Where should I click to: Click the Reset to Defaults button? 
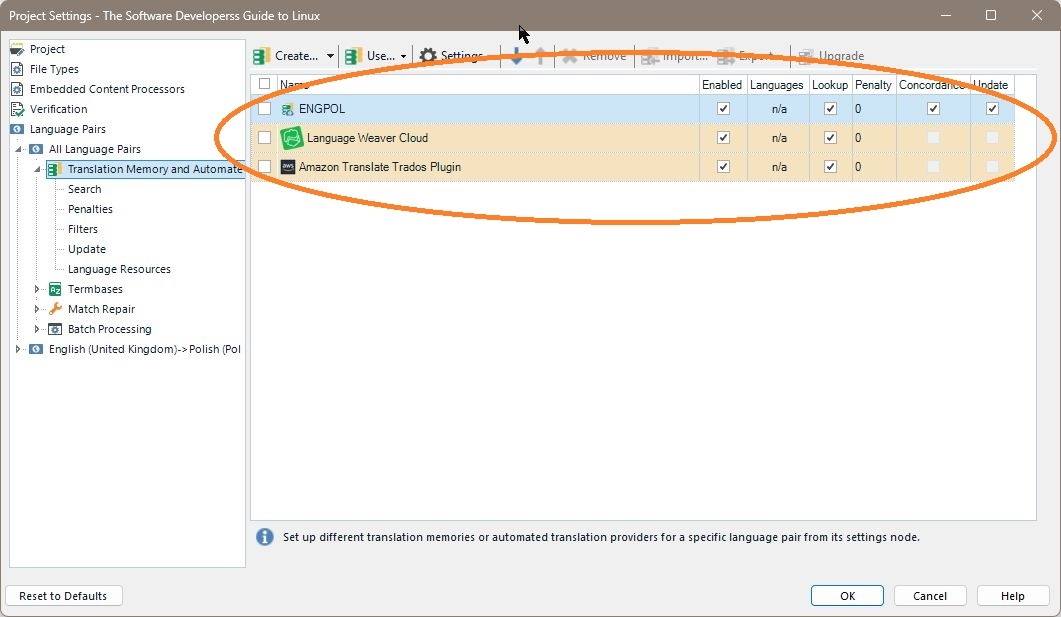pos(63,595)
